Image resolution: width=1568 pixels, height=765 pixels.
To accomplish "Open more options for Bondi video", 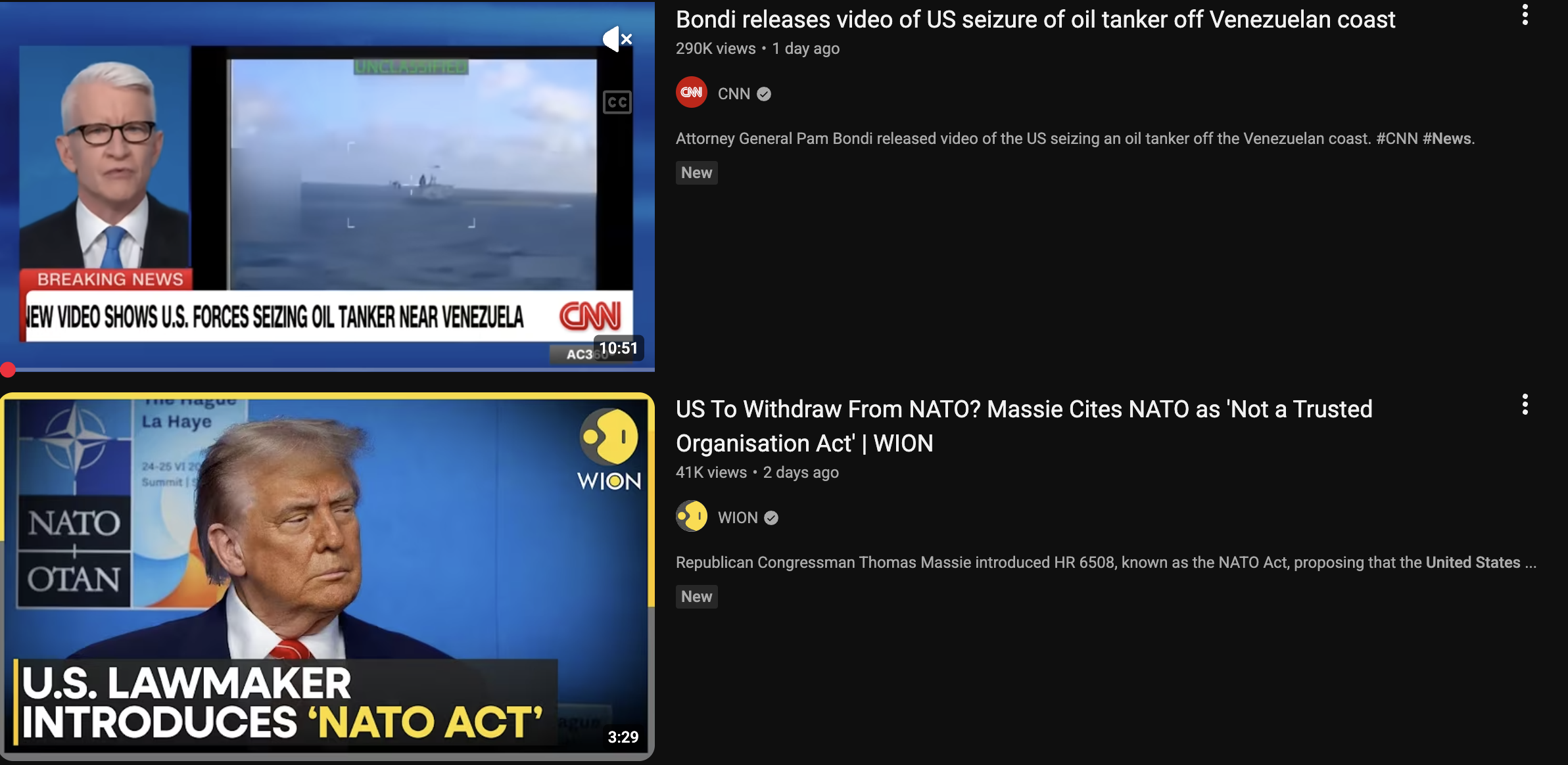I will 1525,14.
